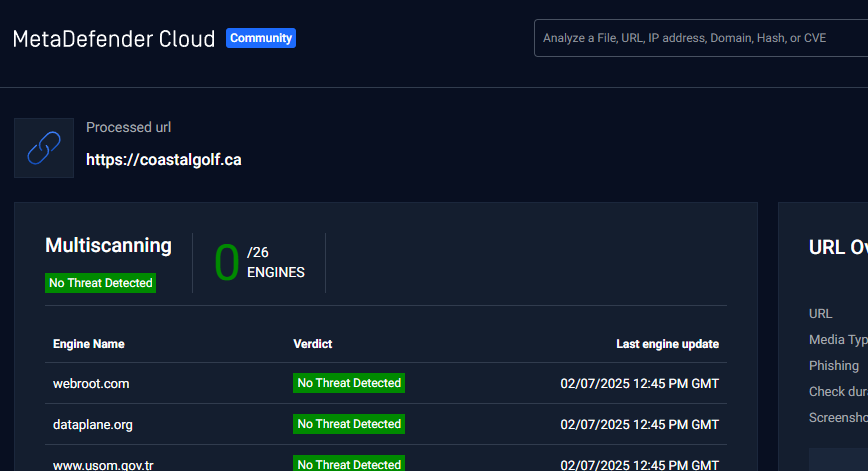868x471 pixels.
Task: Click the MetaDefender Cloud logo text
Action: (x=113, y=39)
